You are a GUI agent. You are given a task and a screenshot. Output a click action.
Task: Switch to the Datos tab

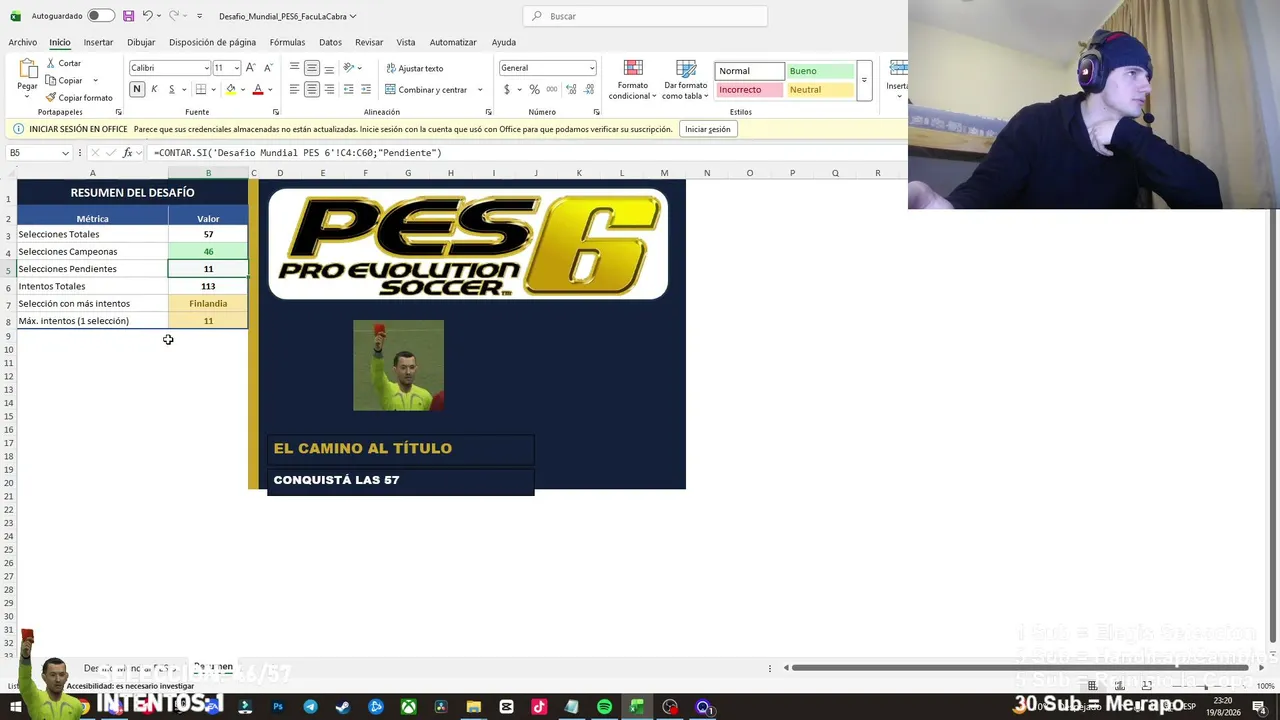coord(330,42)
